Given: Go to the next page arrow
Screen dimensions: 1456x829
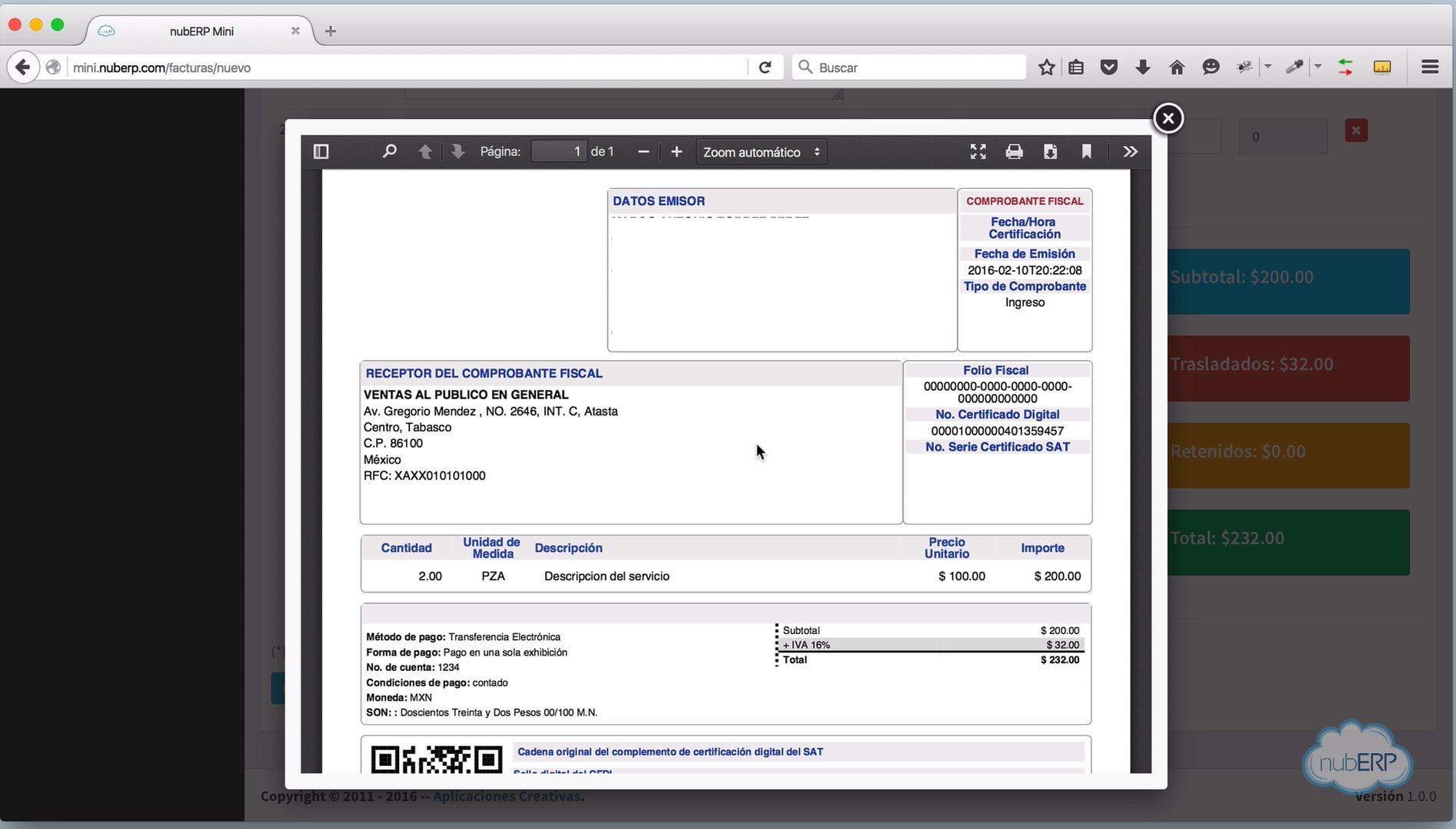Looking at the screenshot, I should pos(457,151).
